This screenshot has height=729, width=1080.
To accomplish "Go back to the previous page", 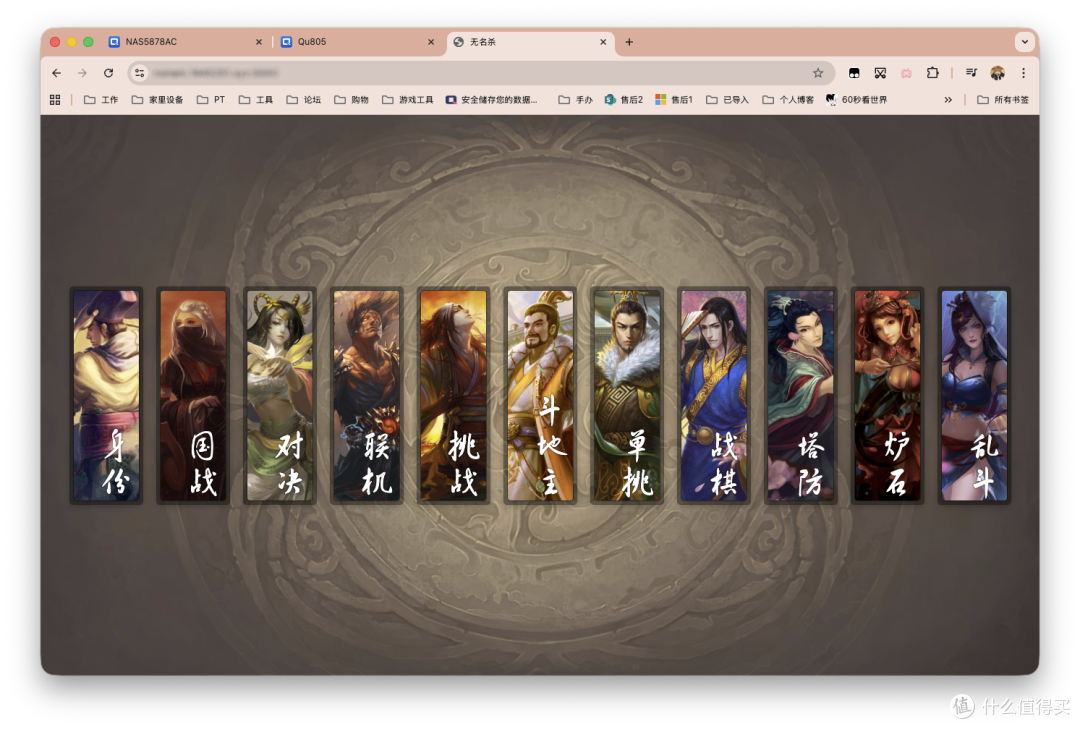I will click(x=56, y=73).
